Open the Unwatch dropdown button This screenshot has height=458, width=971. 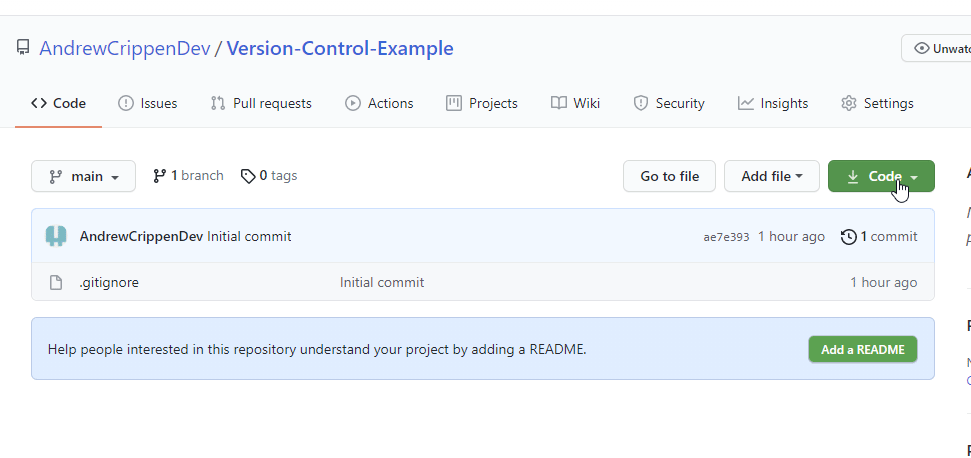point(936,48)
